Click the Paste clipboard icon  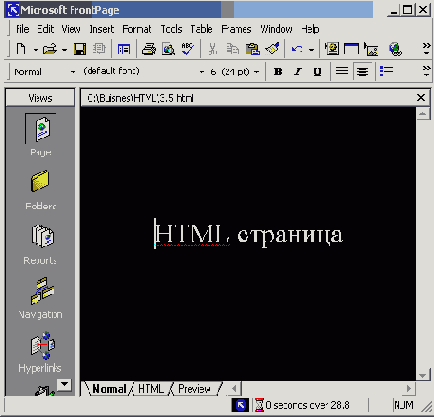(x=253, y=49)
